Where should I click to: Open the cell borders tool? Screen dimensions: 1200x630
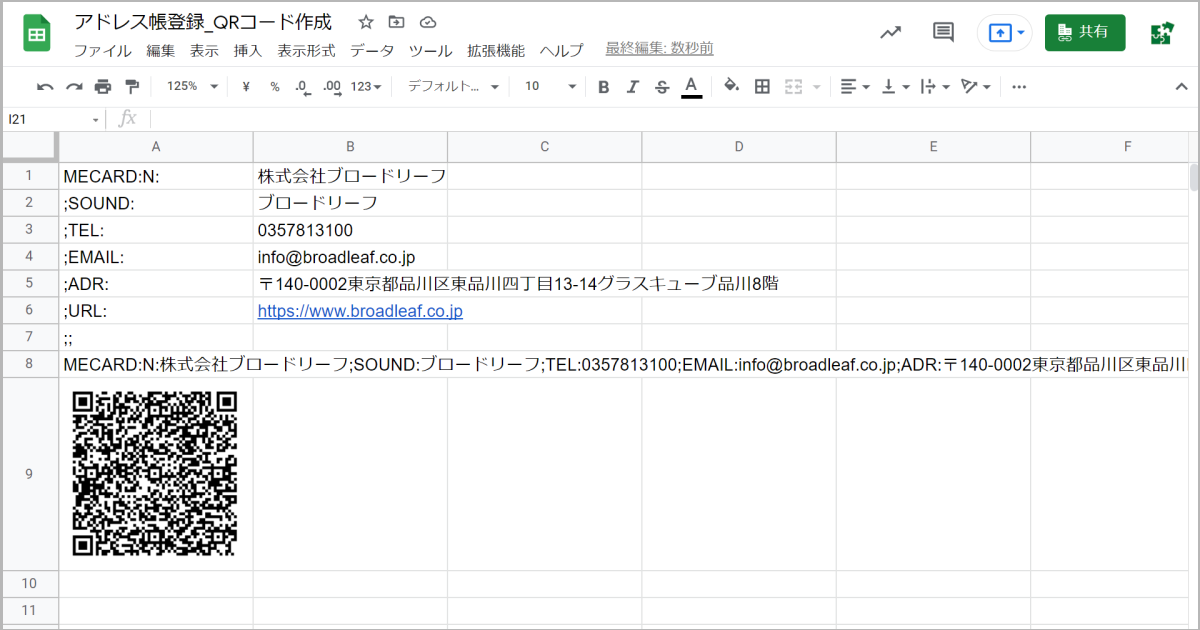(x=762, y=87)
